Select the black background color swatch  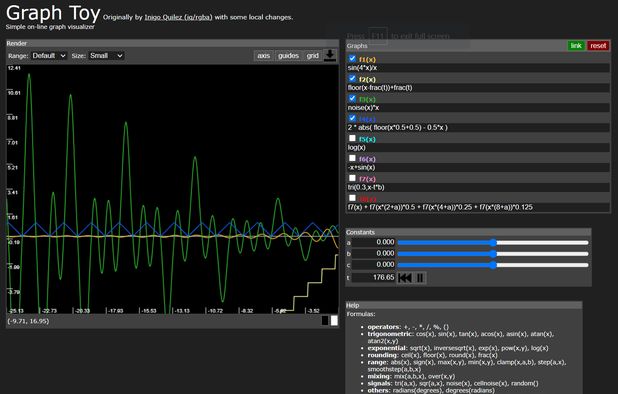pyautogui.click(x=325, y=321)
